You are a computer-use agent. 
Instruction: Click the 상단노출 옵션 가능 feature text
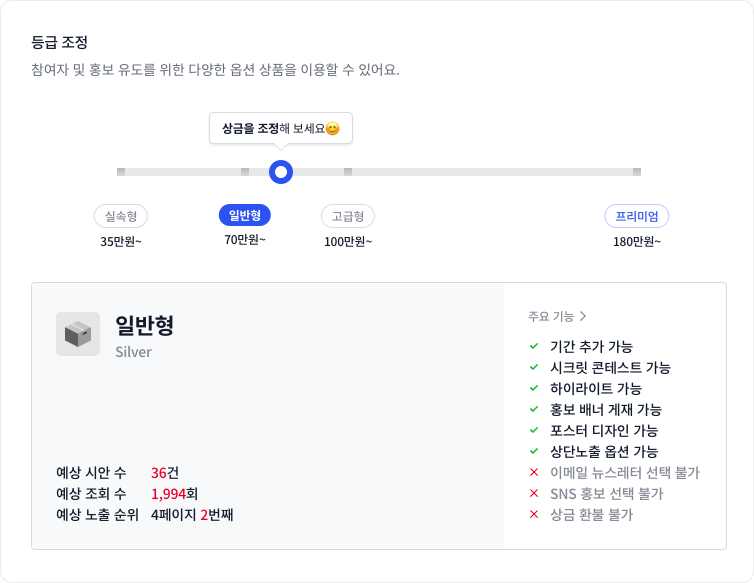[x=604, y=451]
